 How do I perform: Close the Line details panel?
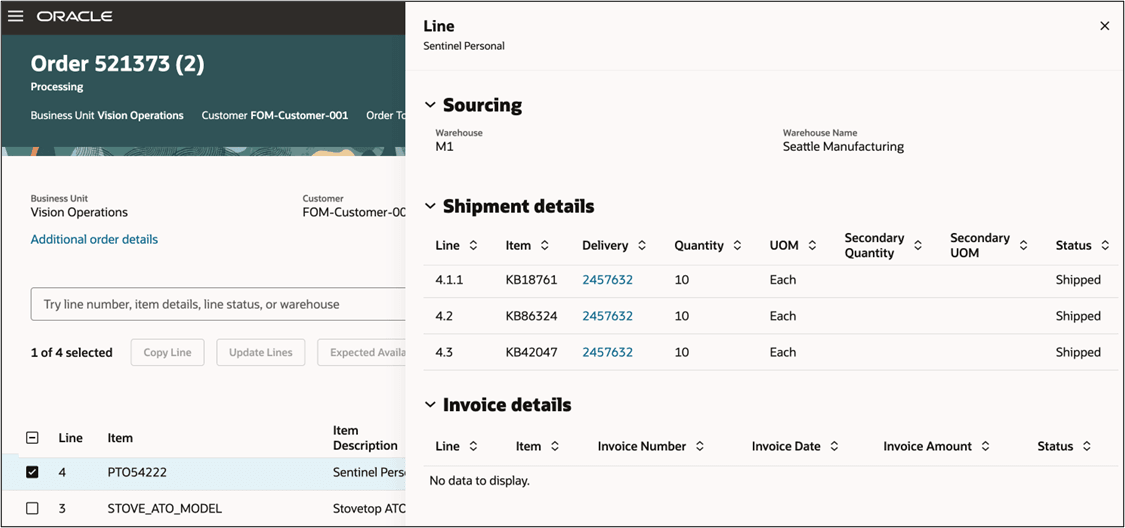pyautogui.click(x=1104, y=26)
